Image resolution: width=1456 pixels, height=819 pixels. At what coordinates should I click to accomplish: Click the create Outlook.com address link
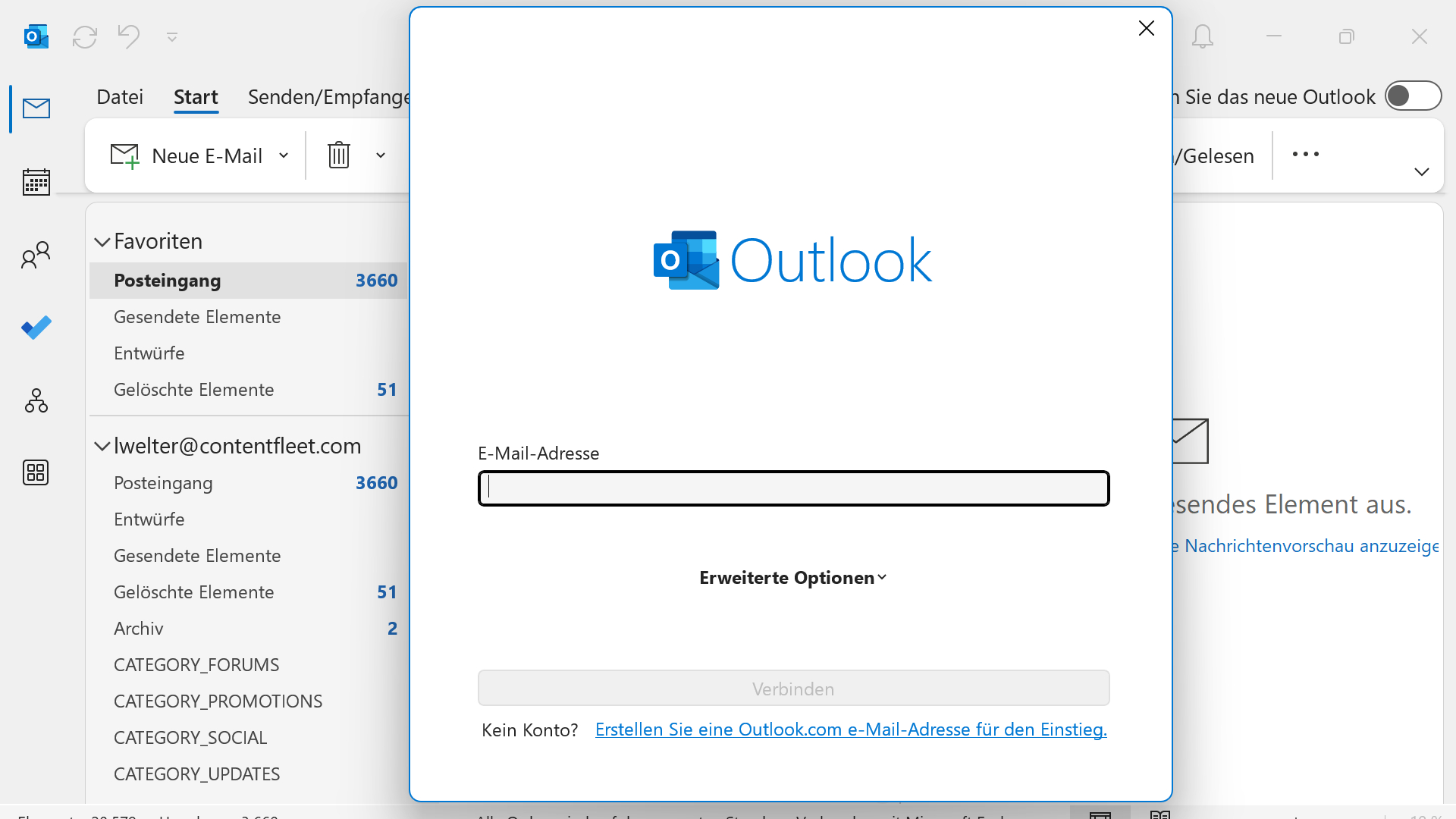coord(851,730)
